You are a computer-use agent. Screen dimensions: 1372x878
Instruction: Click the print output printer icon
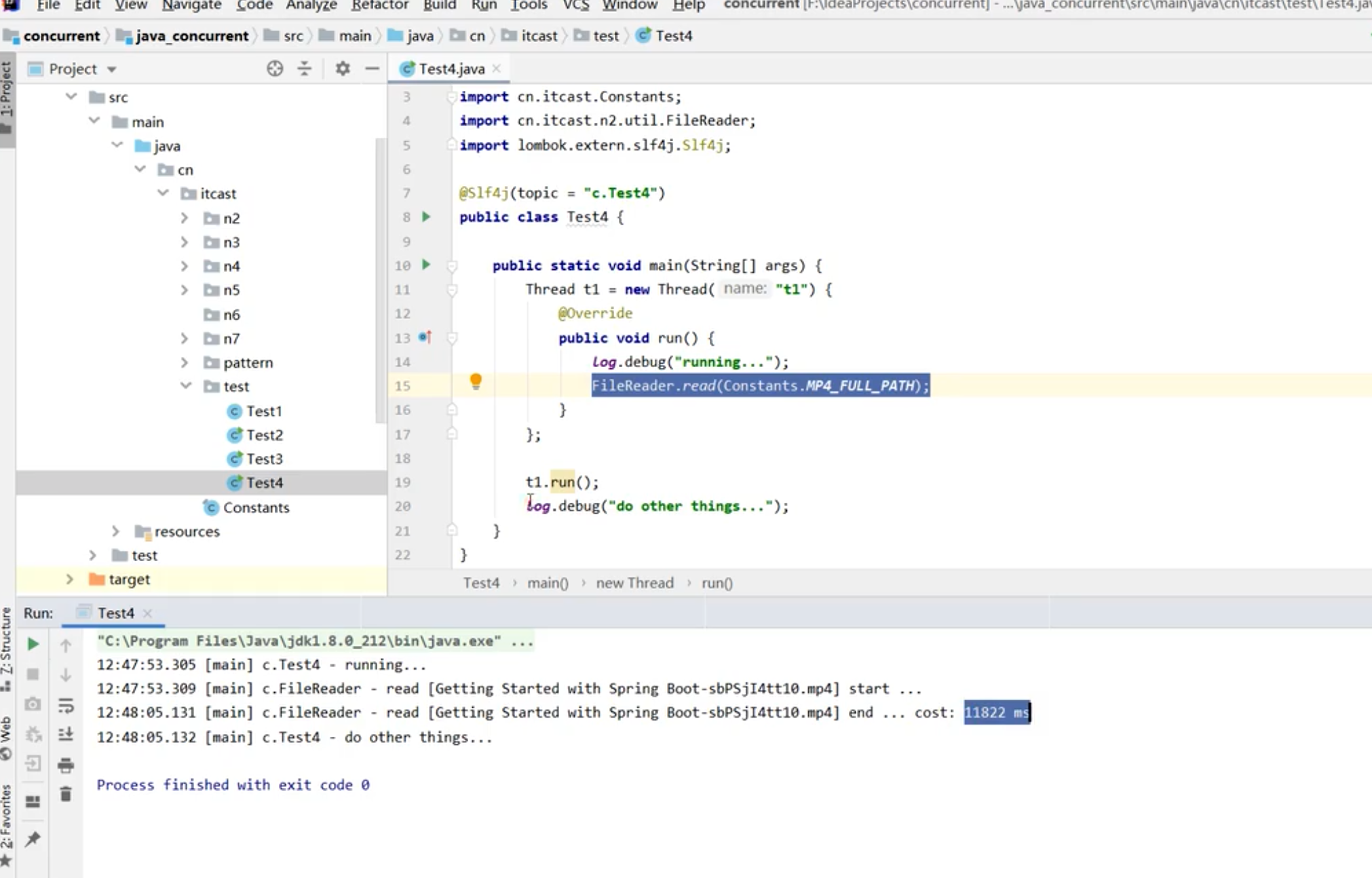(x=66, y=765)
